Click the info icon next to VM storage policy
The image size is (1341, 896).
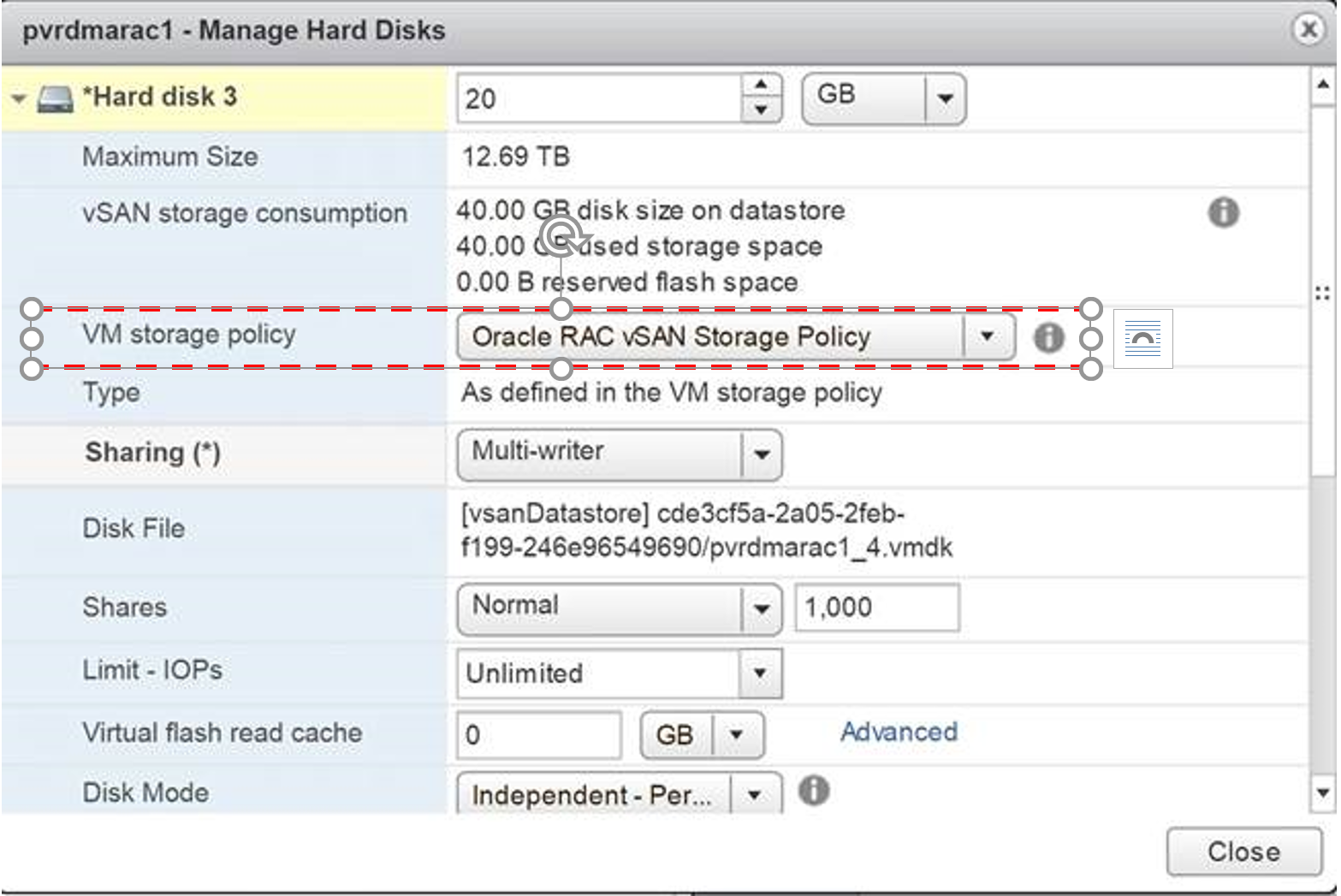pyautogui.click(x=1048, y=337)
